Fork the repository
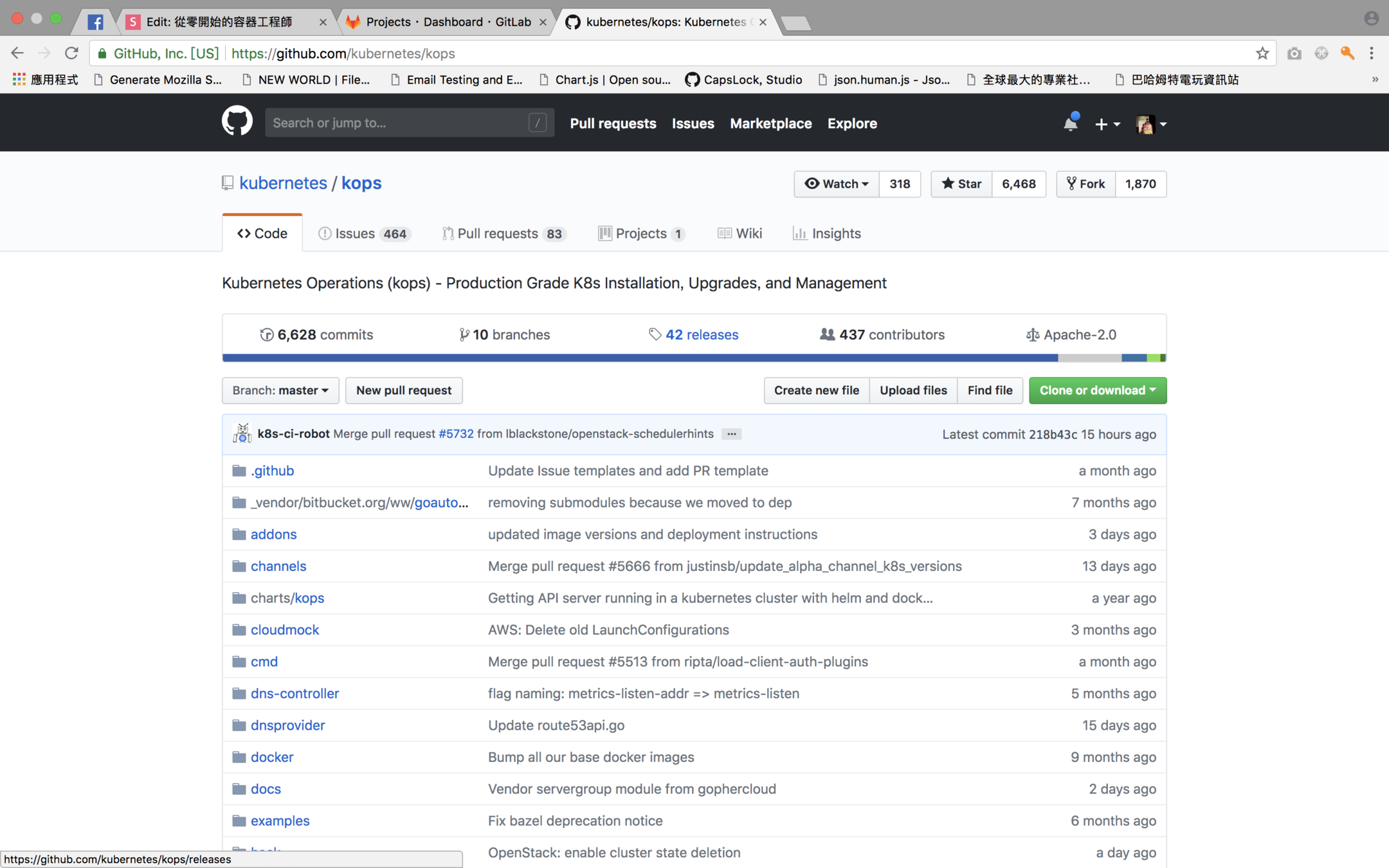 pyautogui.click(x=1085, y=184)
